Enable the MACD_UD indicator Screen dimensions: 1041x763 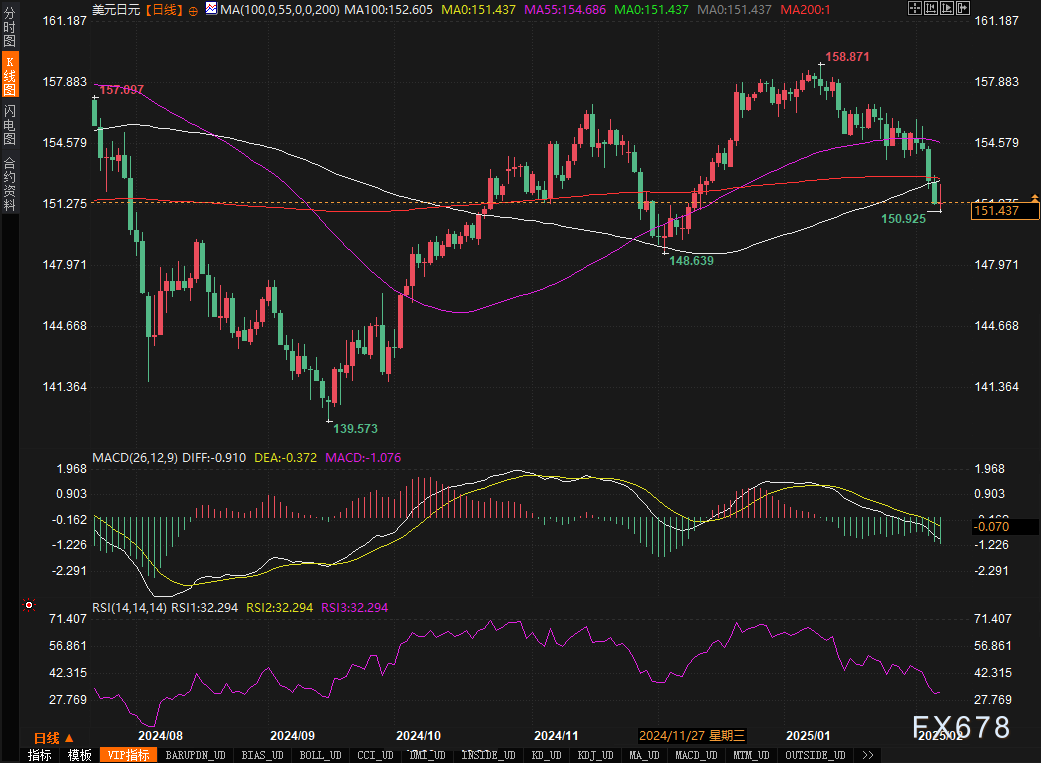point(696,755)
